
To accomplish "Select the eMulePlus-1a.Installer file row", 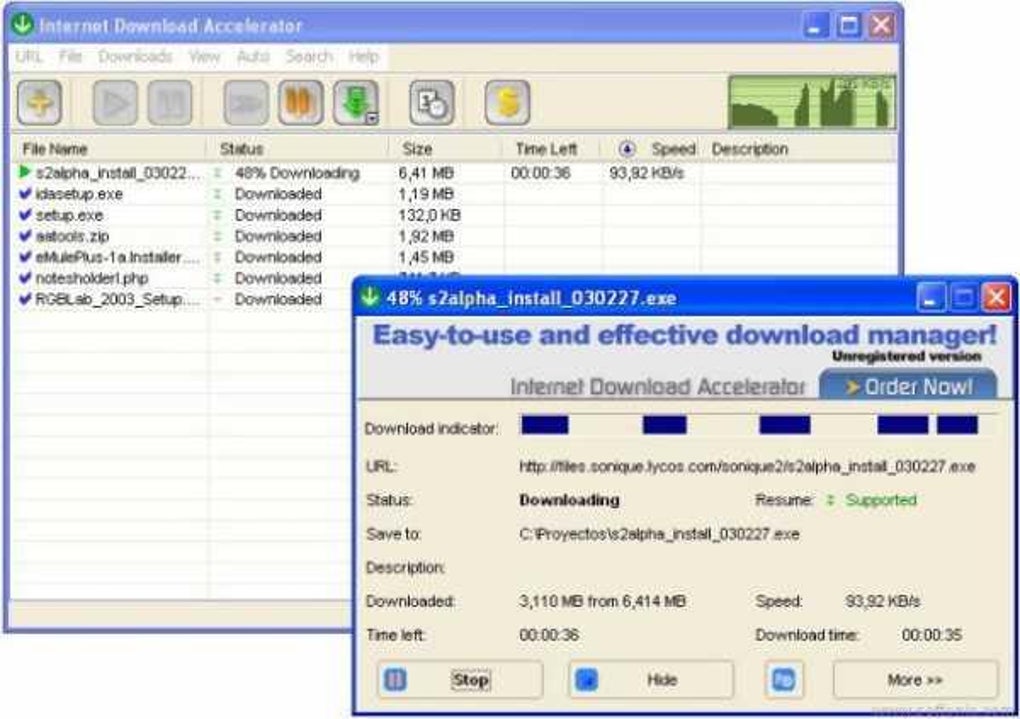I will click(x=454, y=257).
